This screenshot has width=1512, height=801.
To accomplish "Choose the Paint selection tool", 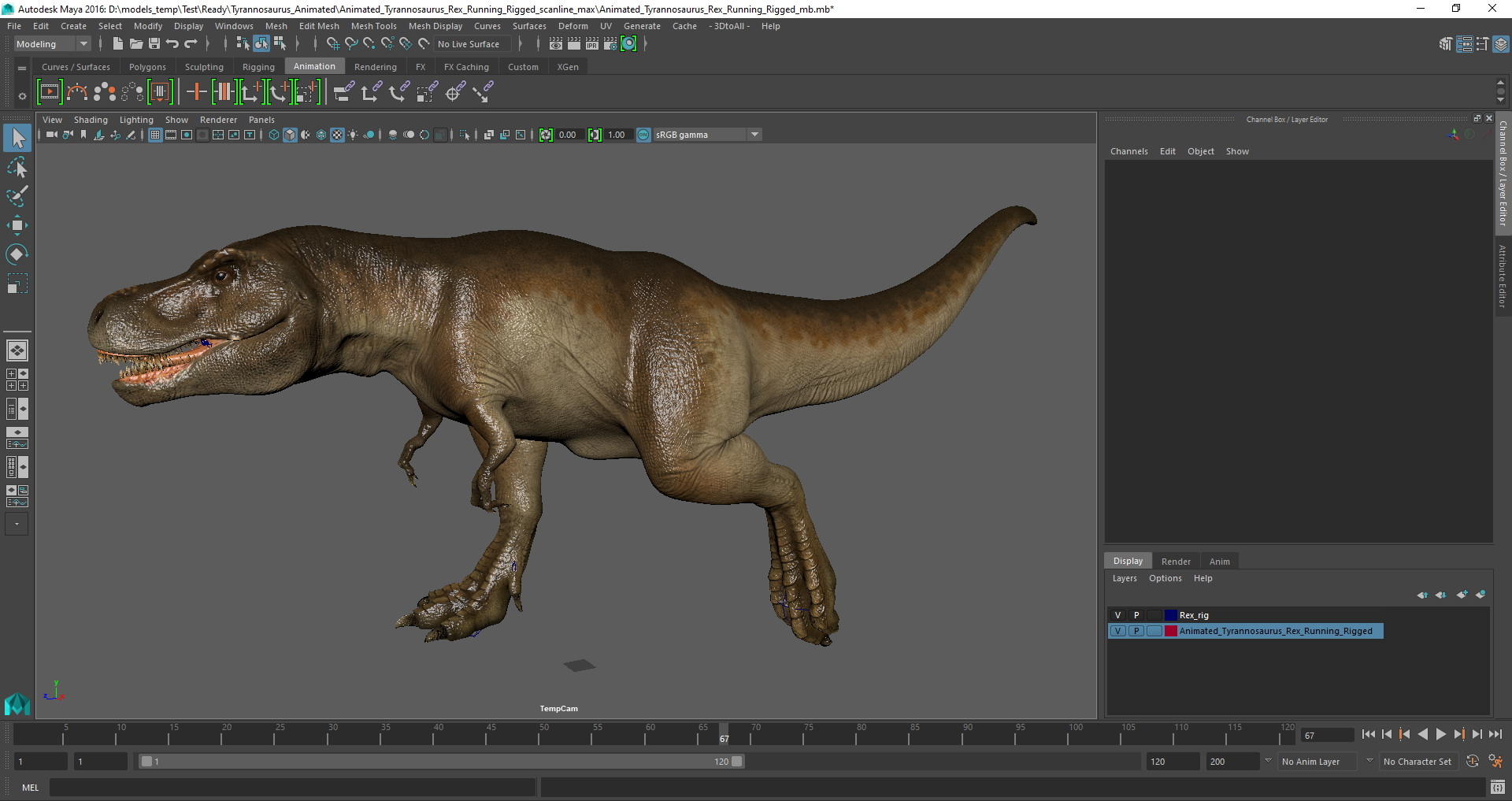I will click(17, 196).
